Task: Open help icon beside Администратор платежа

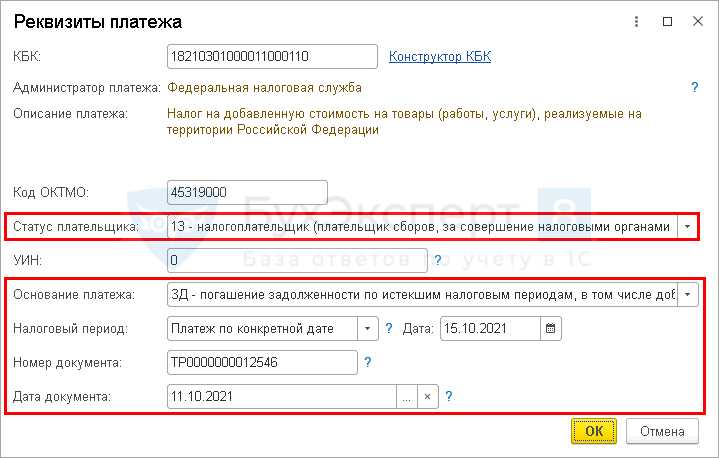Action: pos(695,87)
